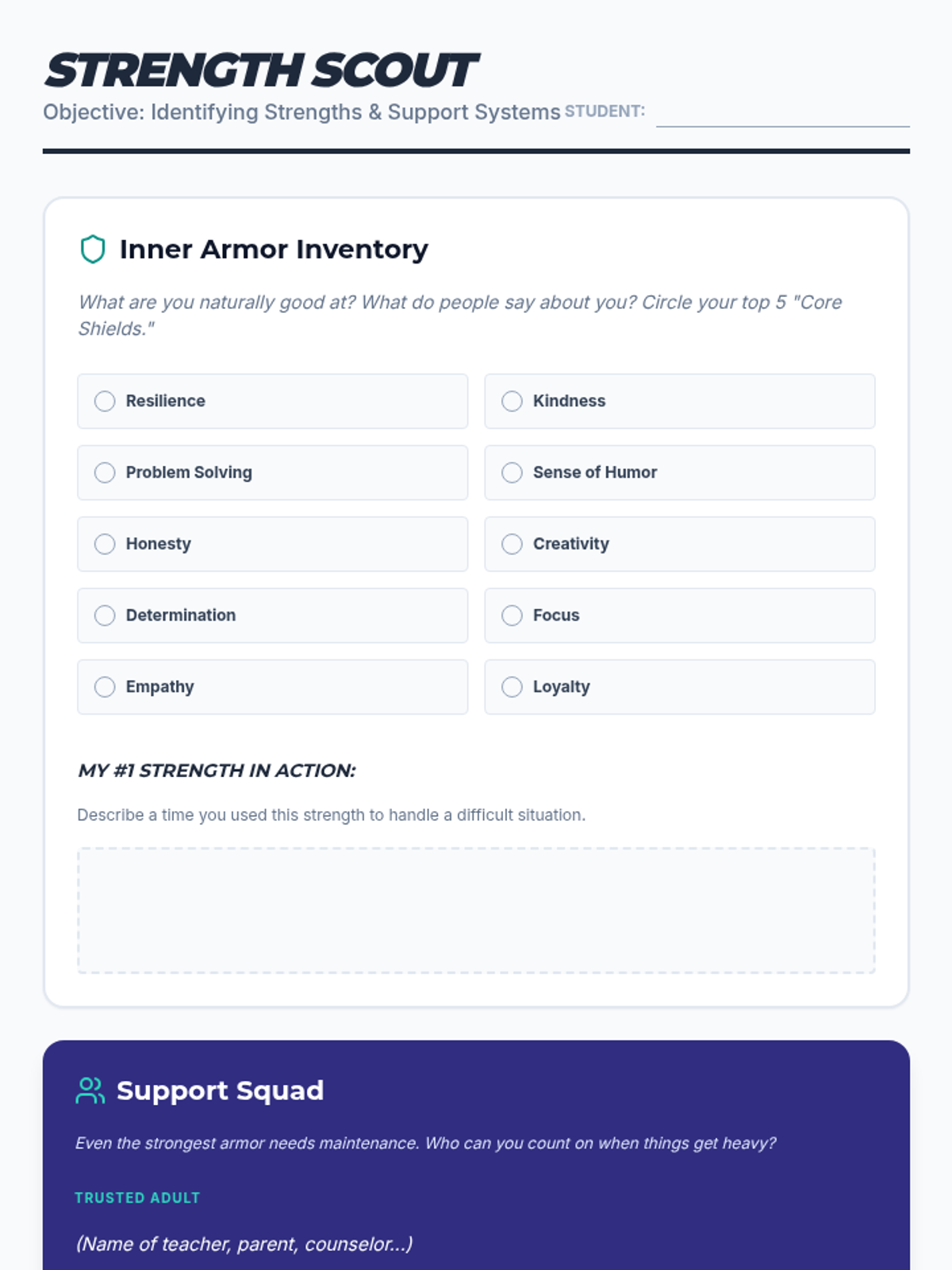Select the Honesty radio circle
952x1270 pixels.
[x=105, y=544]
